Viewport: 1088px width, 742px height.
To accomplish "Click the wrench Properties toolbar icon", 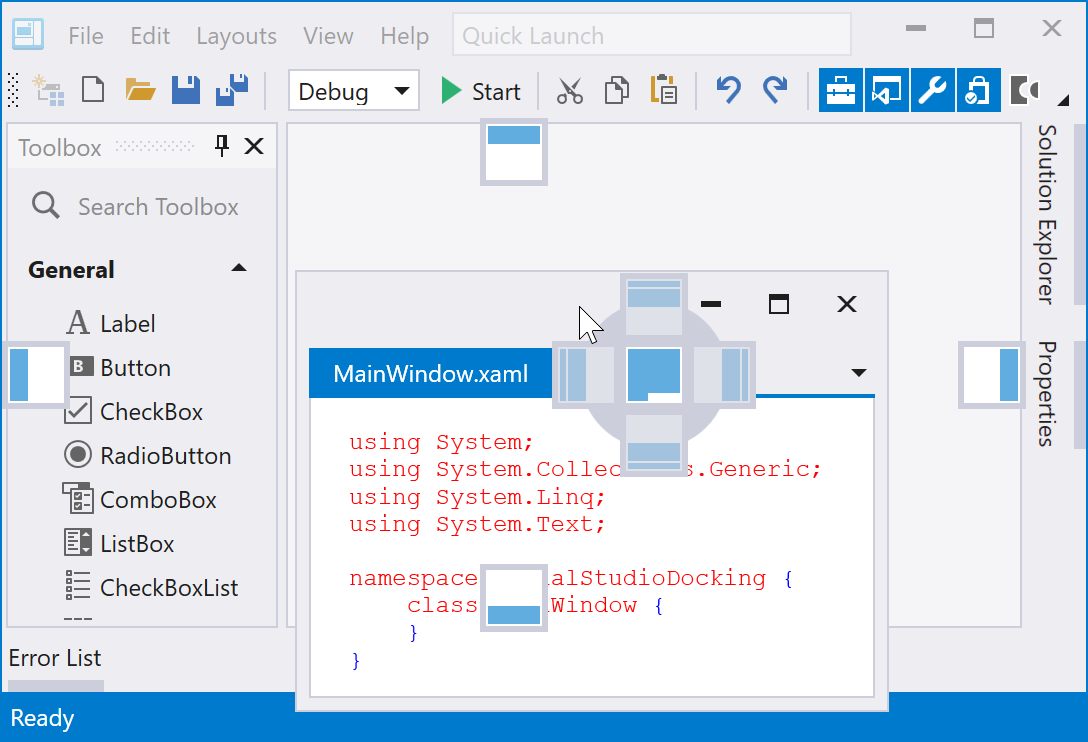I will [x=932, y=91].
